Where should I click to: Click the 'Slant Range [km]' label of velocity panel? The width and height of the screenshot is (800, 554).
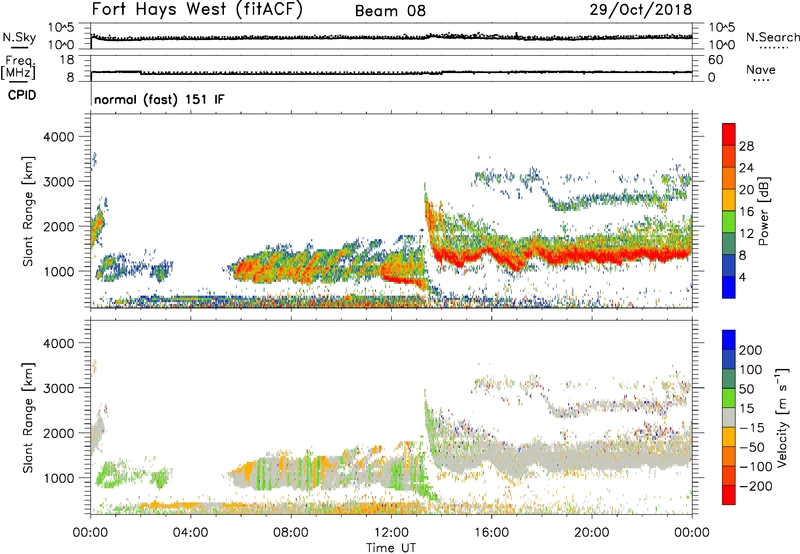28,418
